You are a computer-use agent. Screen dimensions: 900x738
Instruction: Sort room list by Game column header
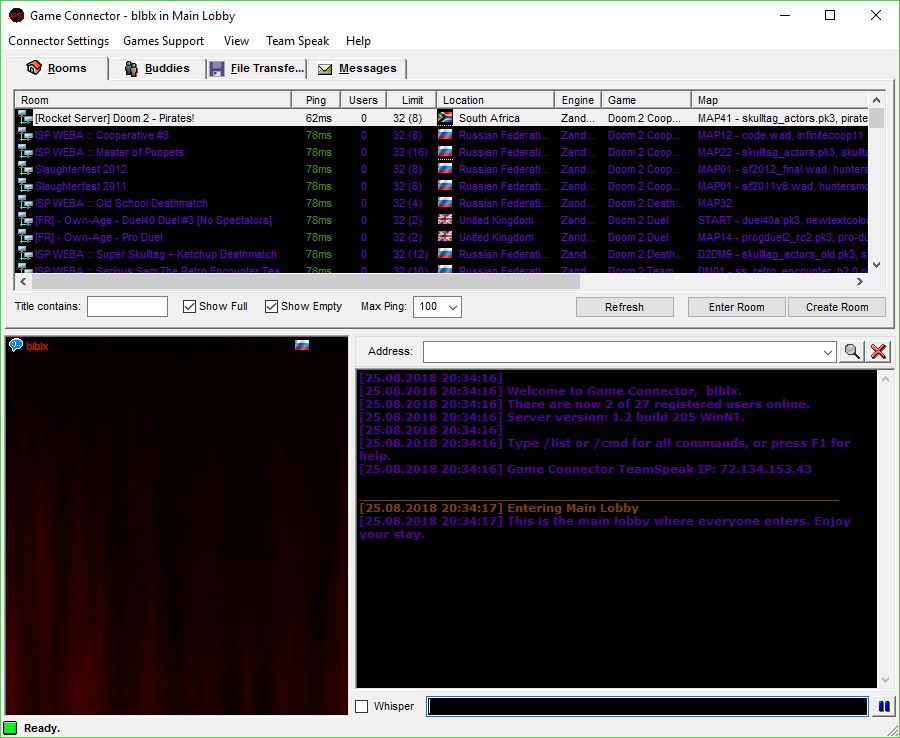point(646,100)
